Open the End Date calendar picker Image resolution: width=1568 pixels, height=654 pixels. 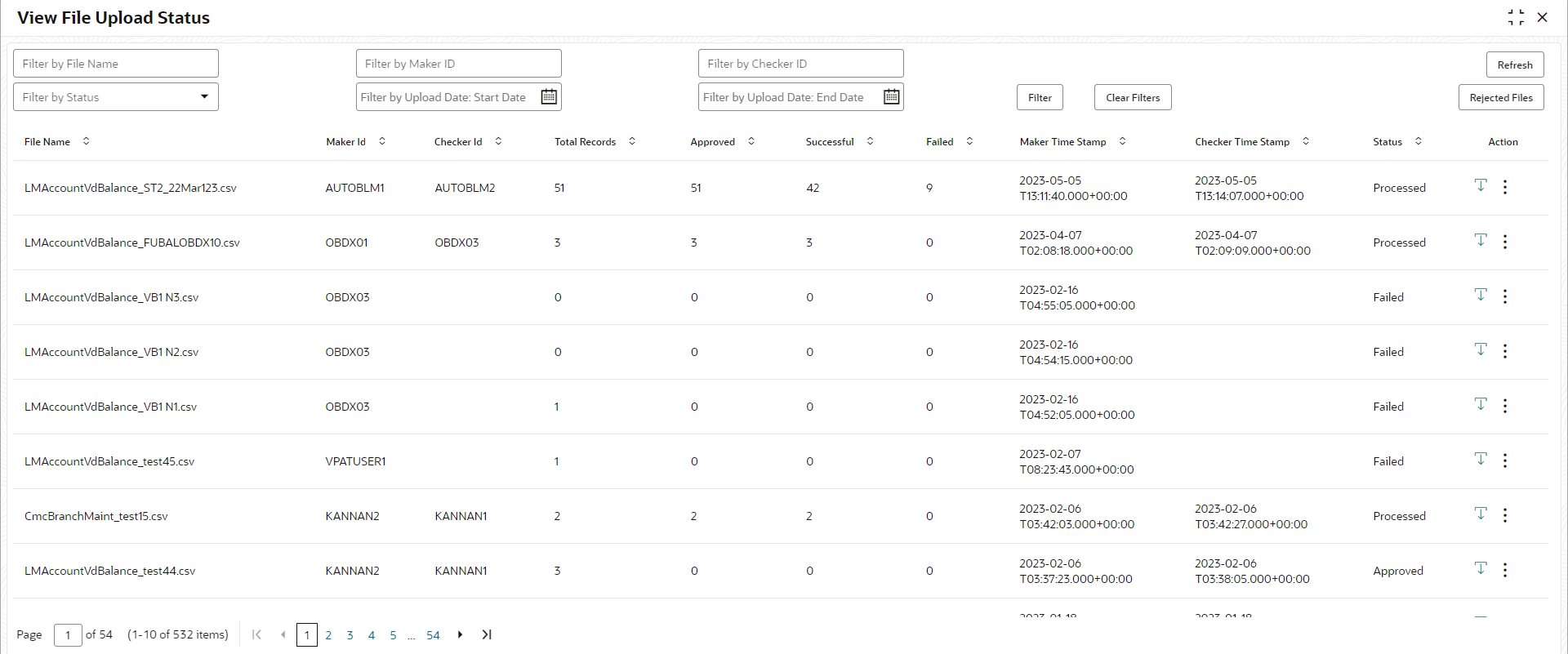[892, 96]
